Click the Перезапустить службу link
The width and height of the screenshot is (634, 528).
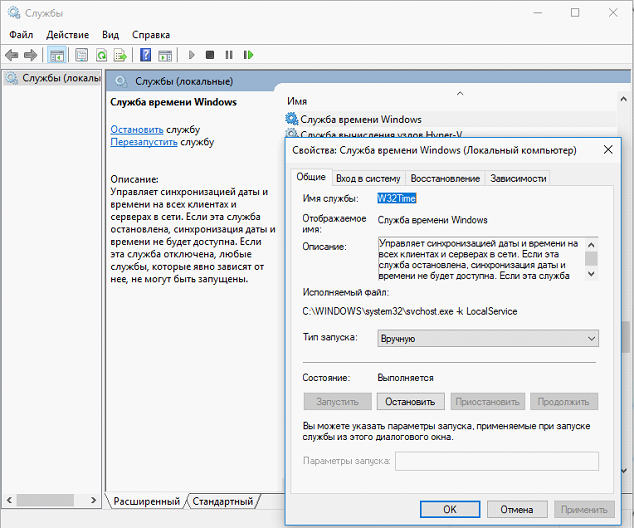point(144,142)
